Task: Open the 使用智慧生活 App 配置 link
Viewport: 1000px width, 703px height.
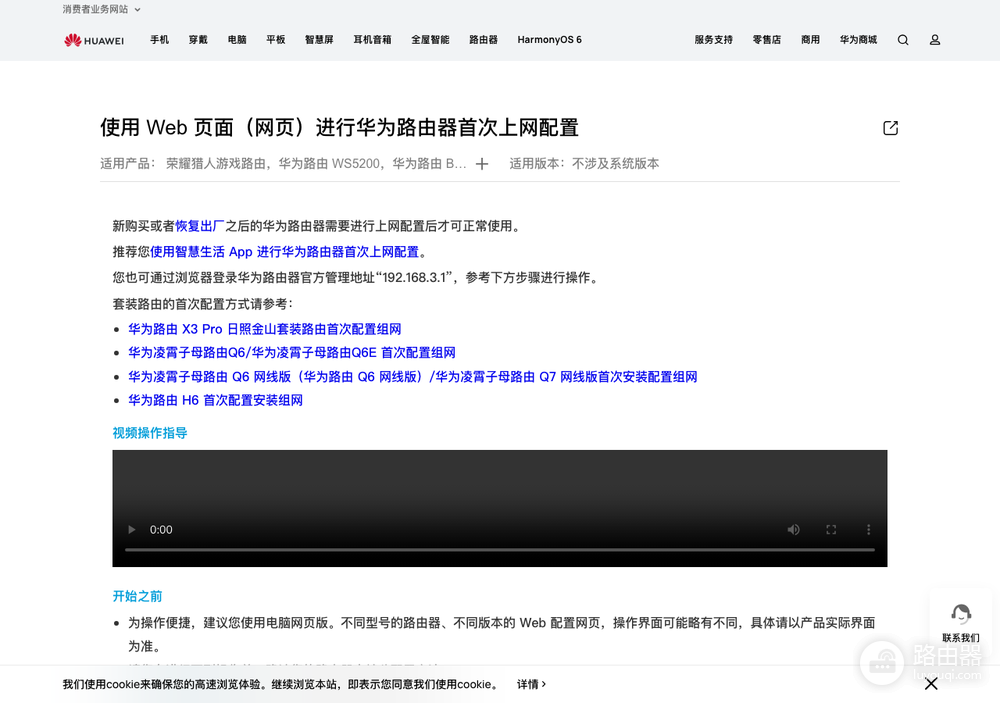Action: click(284, 252)
